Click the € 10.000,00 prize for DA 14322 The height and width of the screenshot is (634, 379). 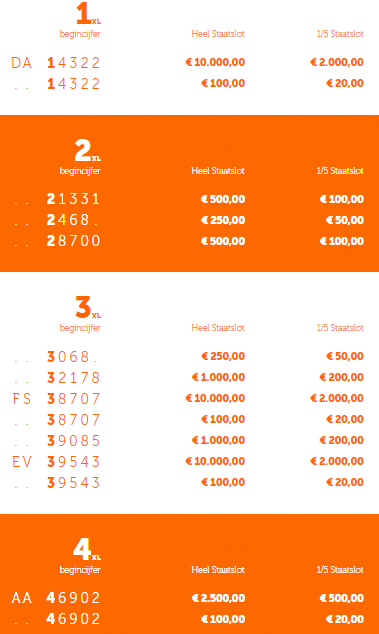click(215, 62)
